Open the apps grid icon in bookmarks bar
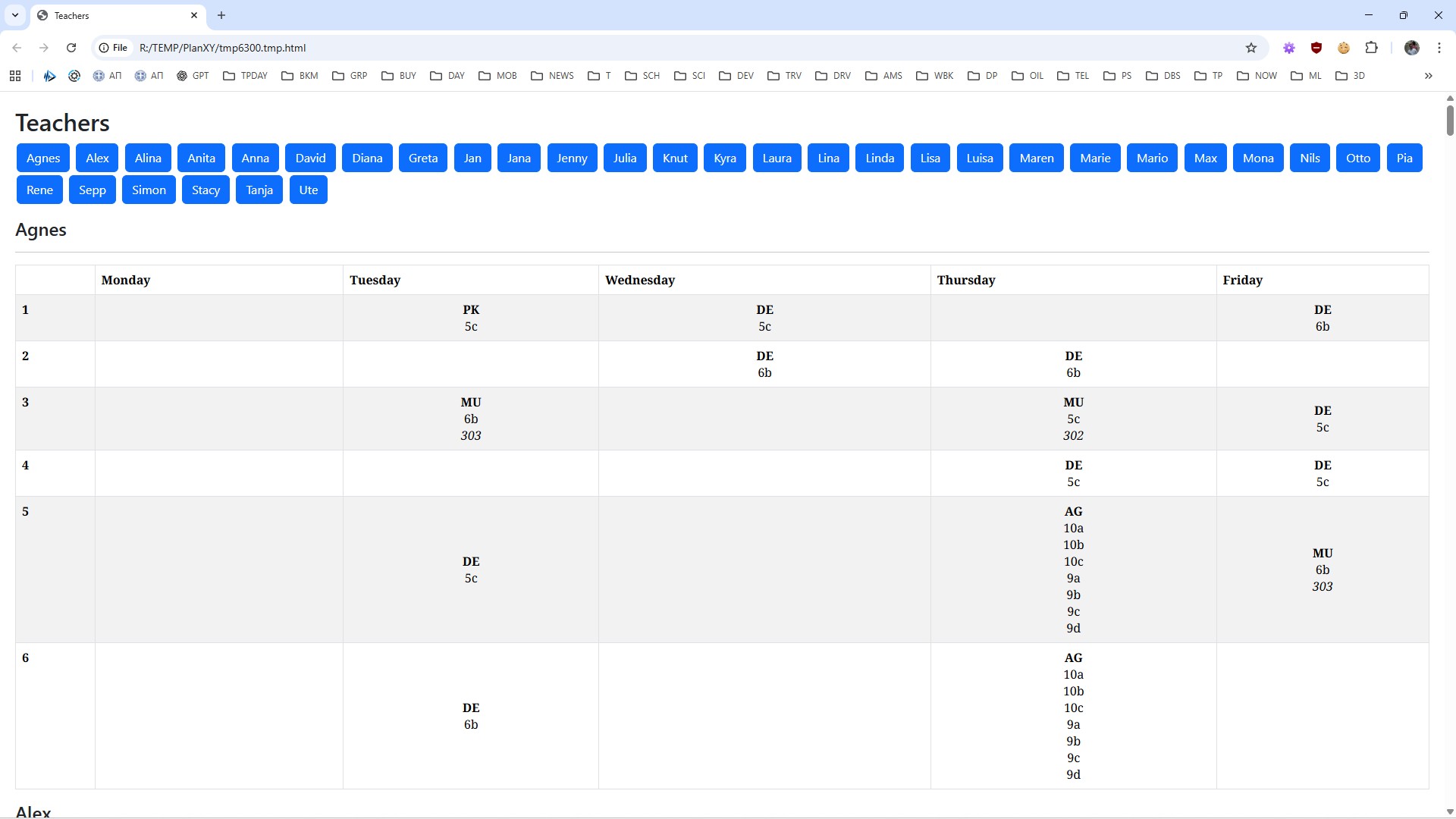This screenshot has height=819, width=1456. pos(15,76)
